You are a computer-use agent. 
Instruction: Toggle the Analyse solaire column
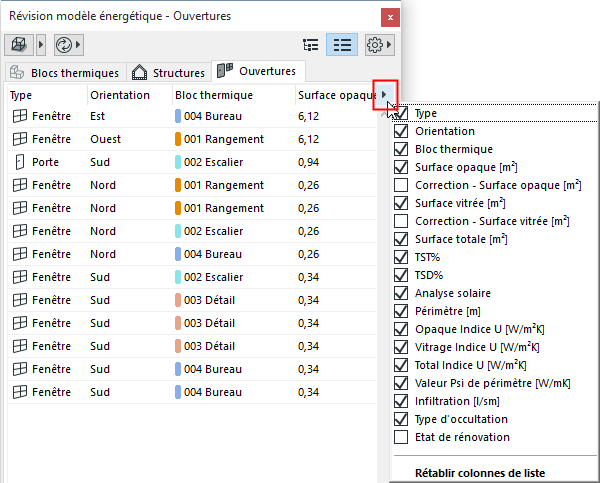point(401,293)
